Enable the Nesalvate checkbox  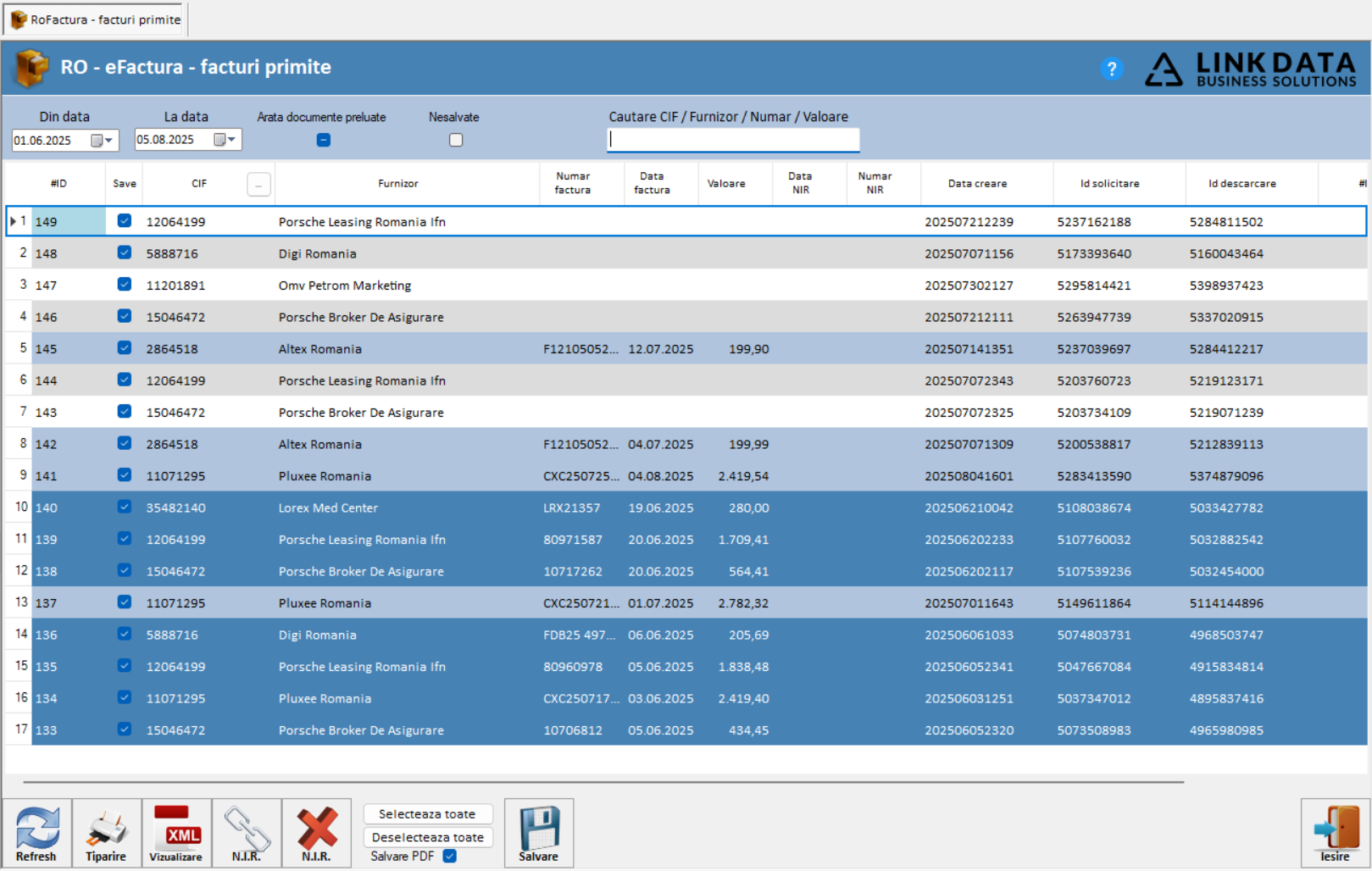pyautogui.click(x=456, y=140)
